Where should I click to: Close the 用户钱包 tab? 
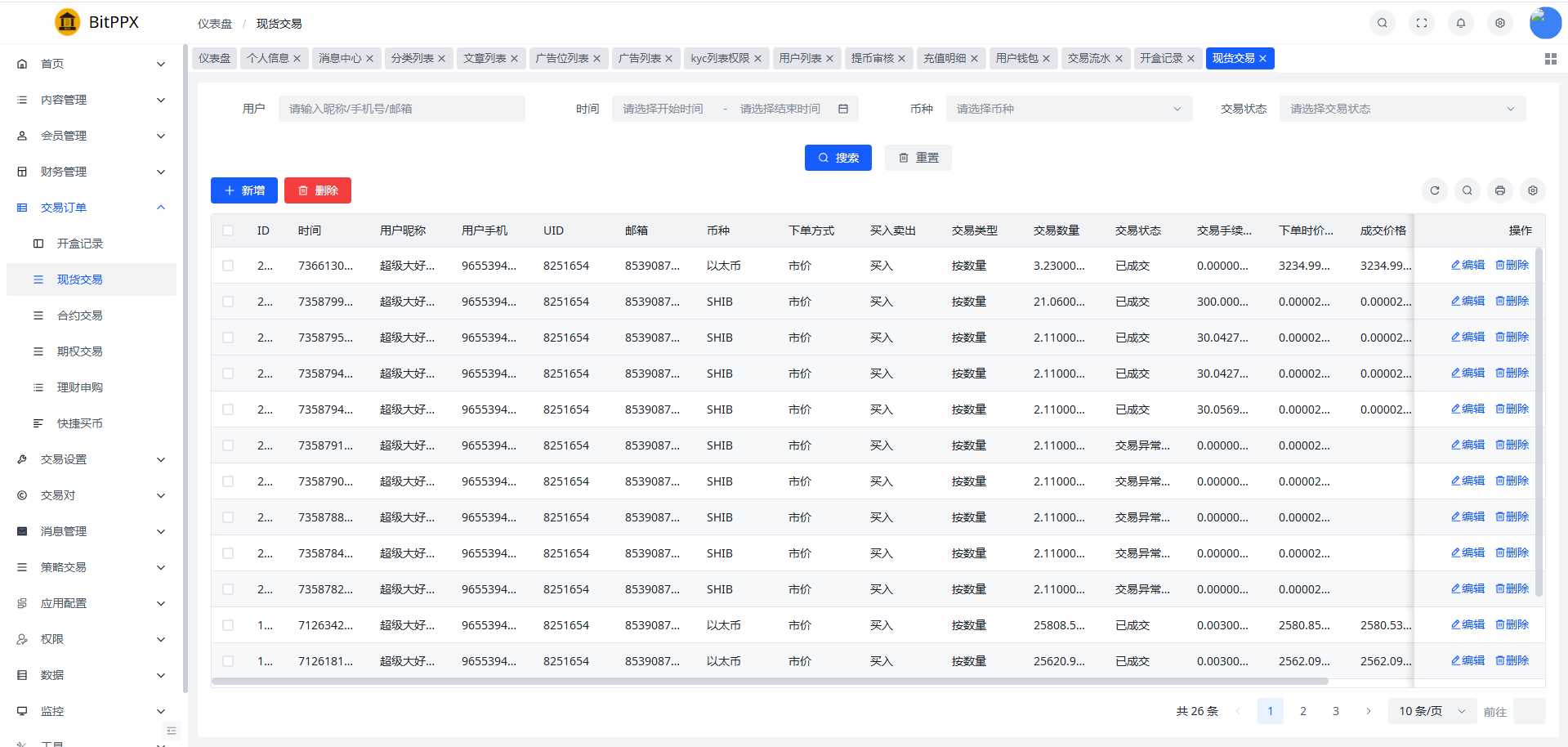coord(1046,59)
